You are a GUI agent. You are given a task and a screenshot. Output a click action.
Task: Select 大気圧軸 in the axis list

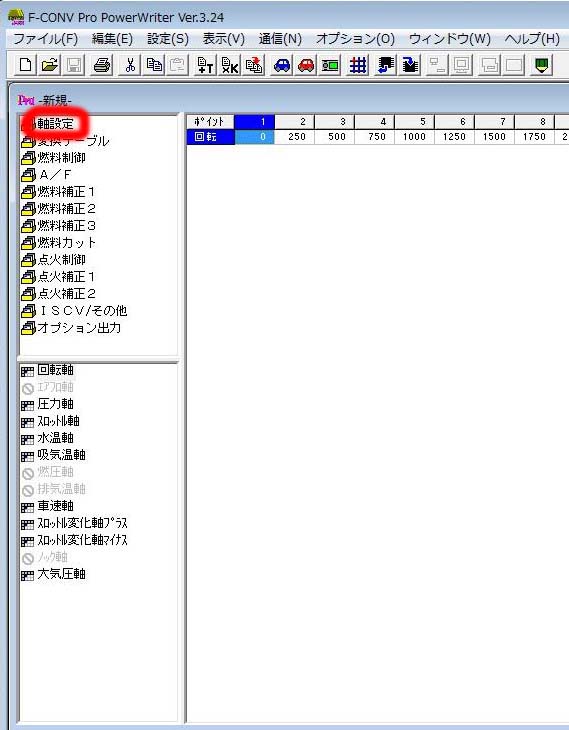[x=54, y=574]
